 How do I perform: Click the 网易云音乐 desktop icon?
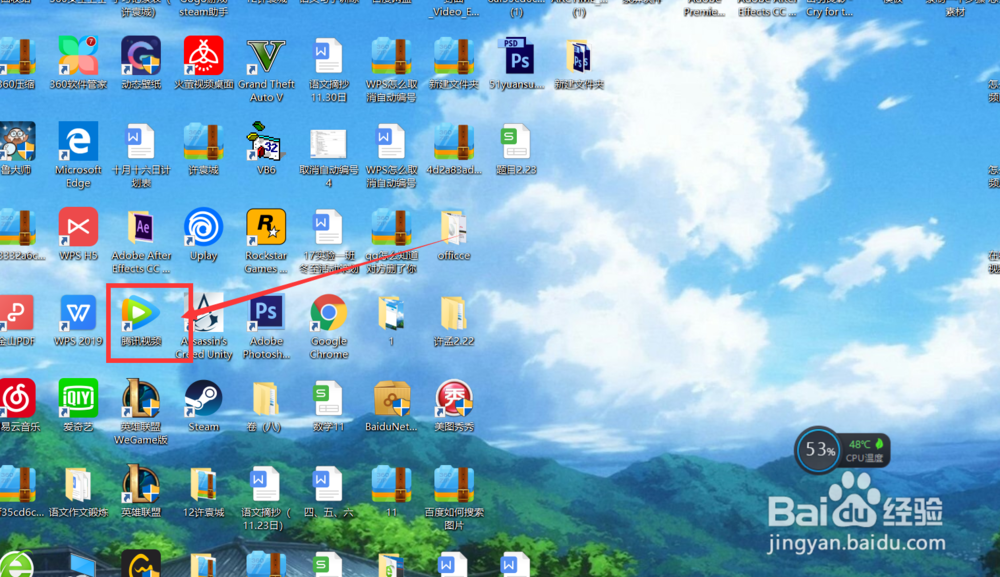click(x=17, y=398)
